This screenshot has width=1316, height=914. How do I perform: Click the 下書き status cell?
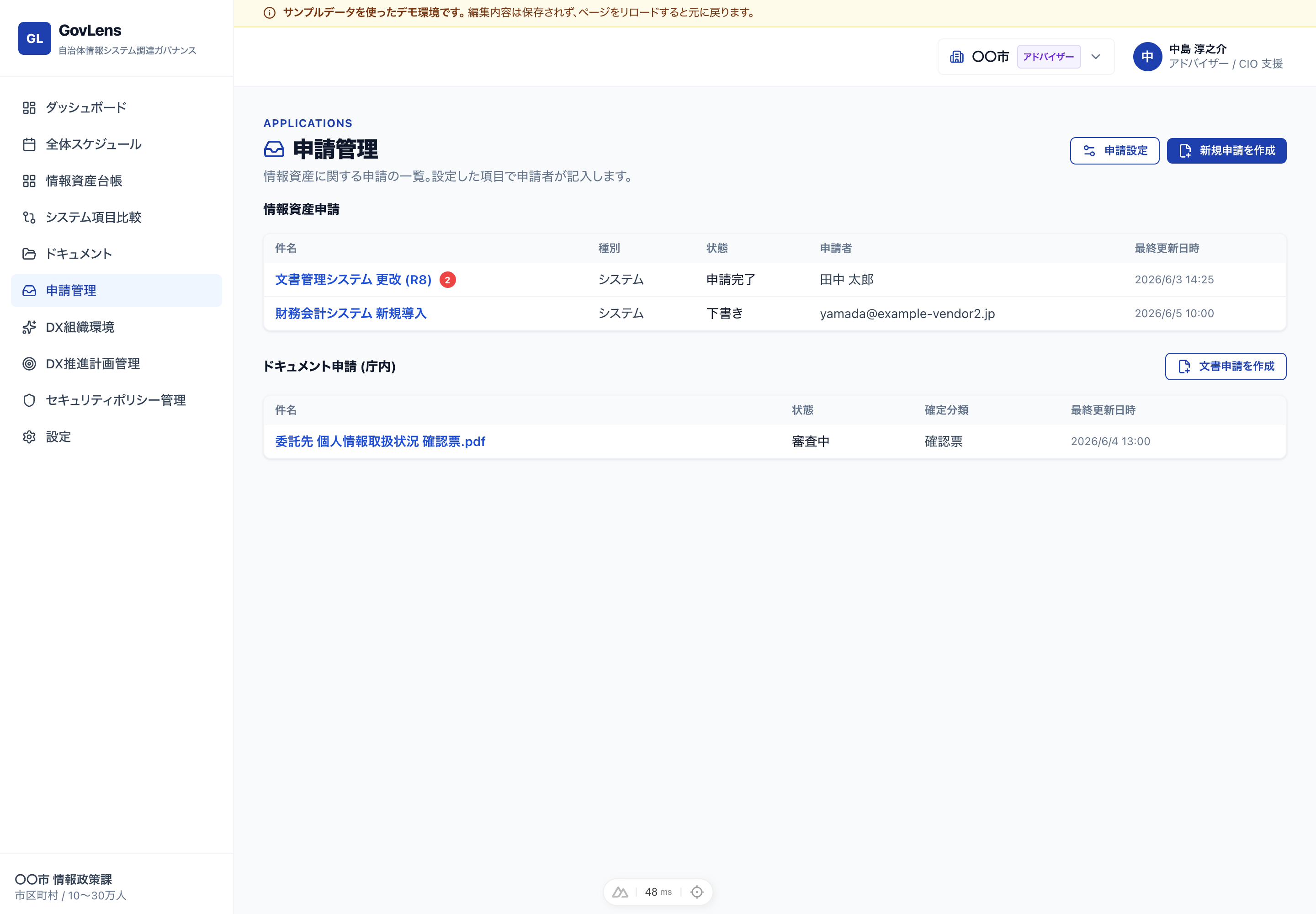pyautogui.click(x=724, y=314)
